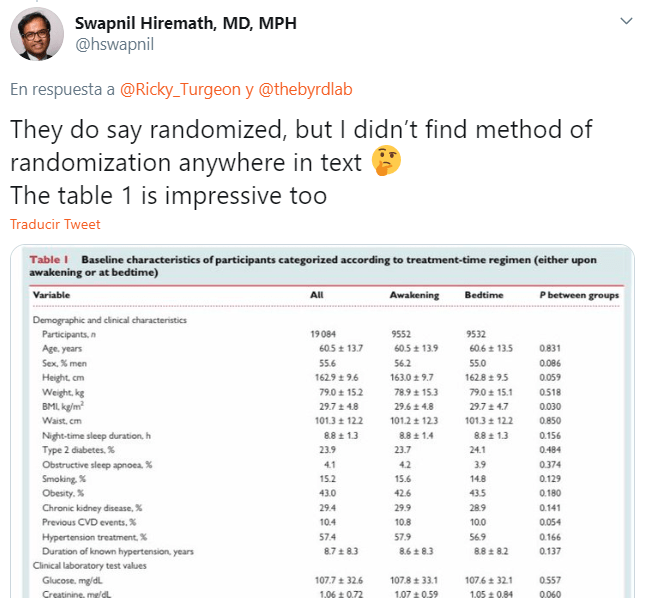This screenshot has width=647, height=598.
Task: Open the @thebyrdlab mention link
Action: (x=305, y=89)
